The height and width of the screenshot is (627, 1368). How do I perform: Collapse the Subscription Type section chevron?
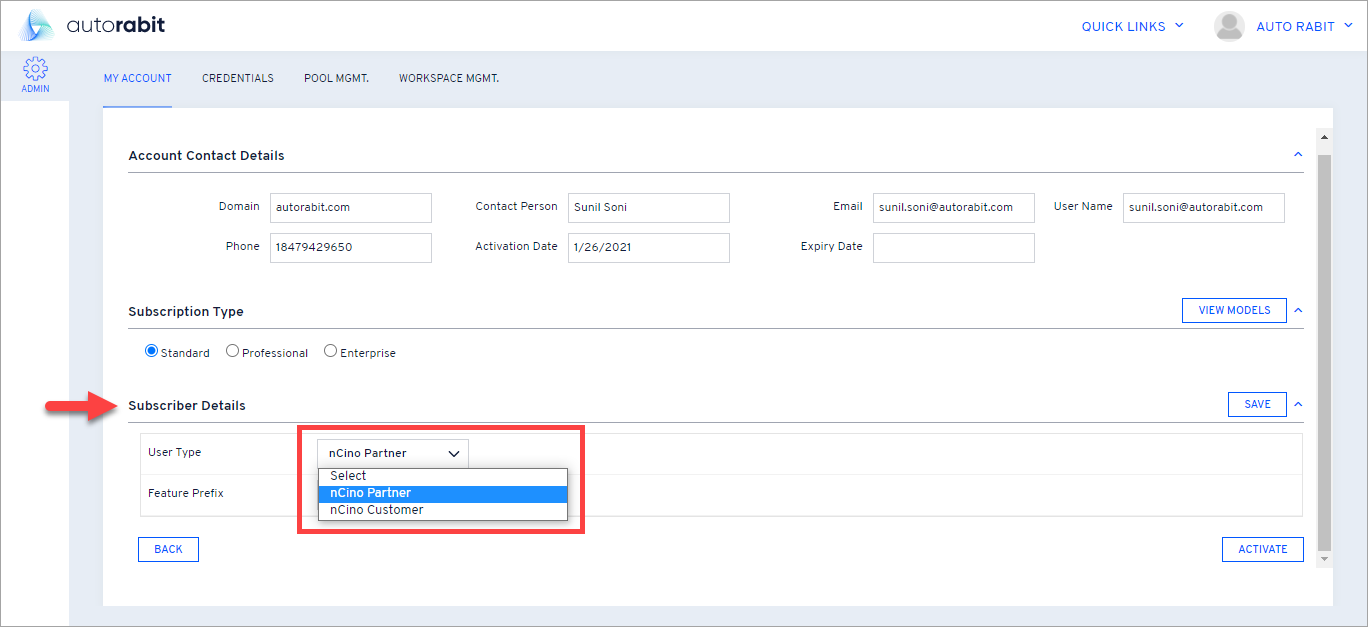point(1298,311)
